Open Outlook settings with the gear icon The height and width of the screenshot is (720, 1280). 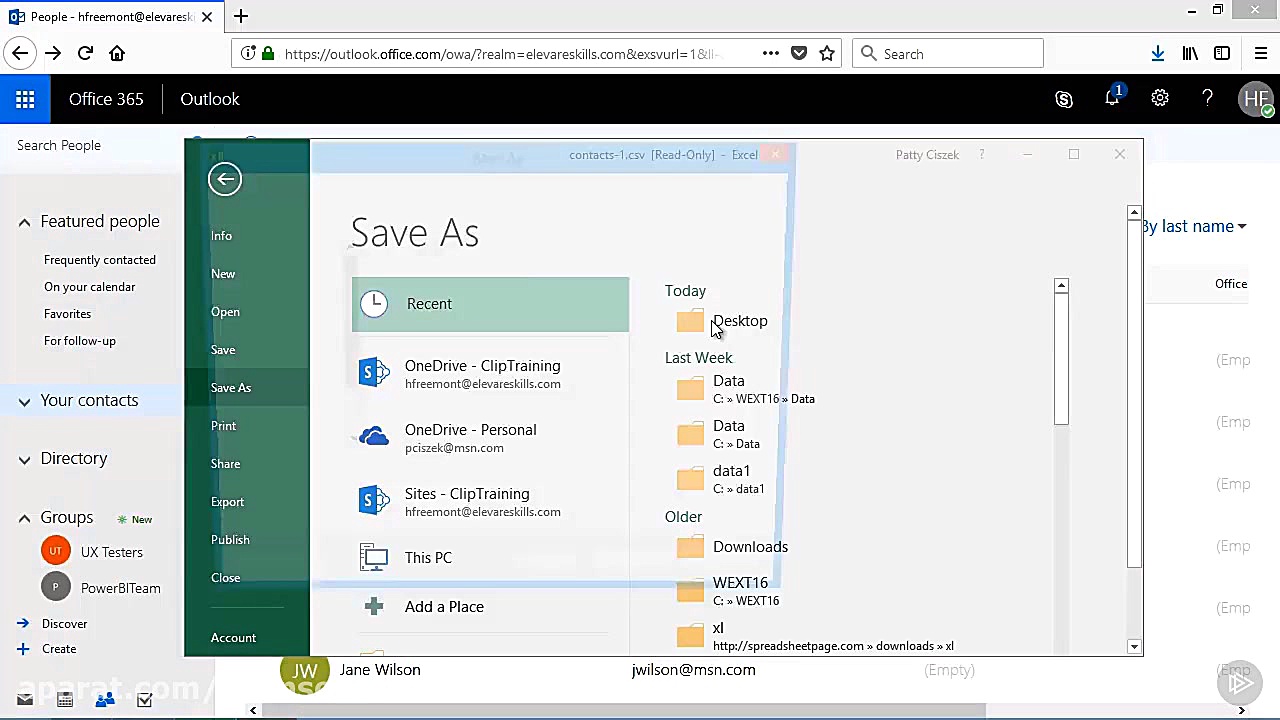pos(1160,99)
